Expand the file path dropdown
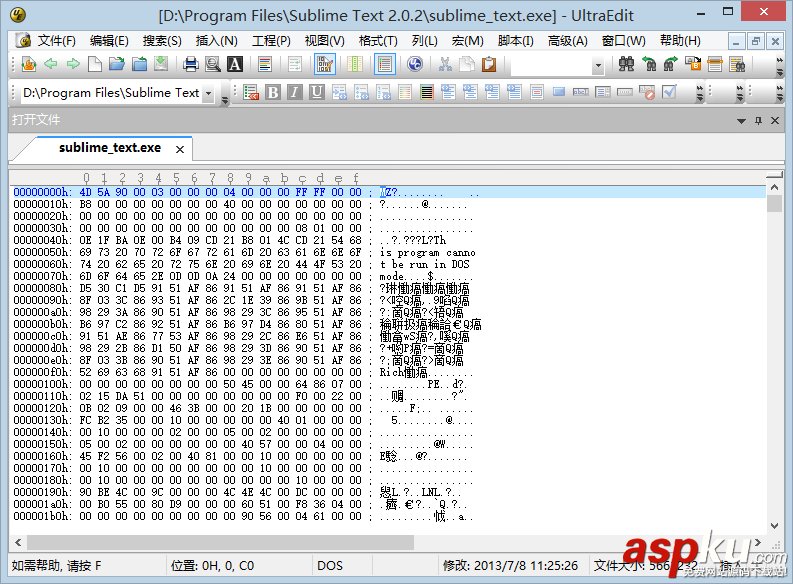The image size is (793, 584). click(208, 93)
